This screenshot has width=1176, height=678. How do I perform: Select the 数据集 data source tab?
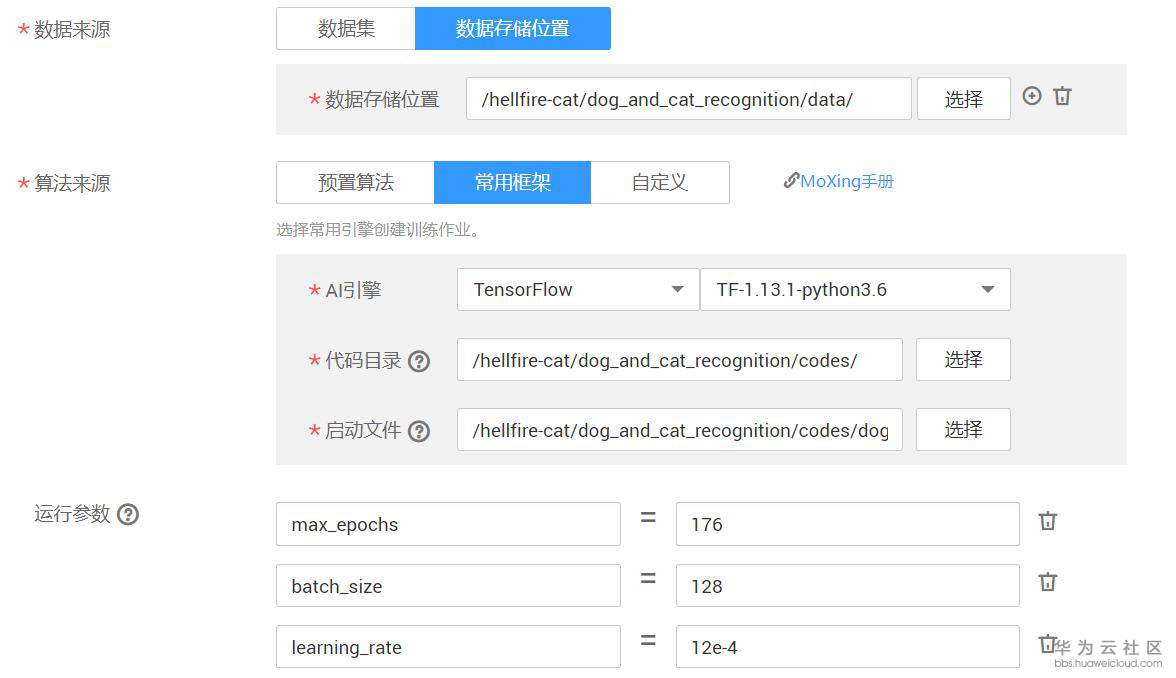tap(346, 28)
